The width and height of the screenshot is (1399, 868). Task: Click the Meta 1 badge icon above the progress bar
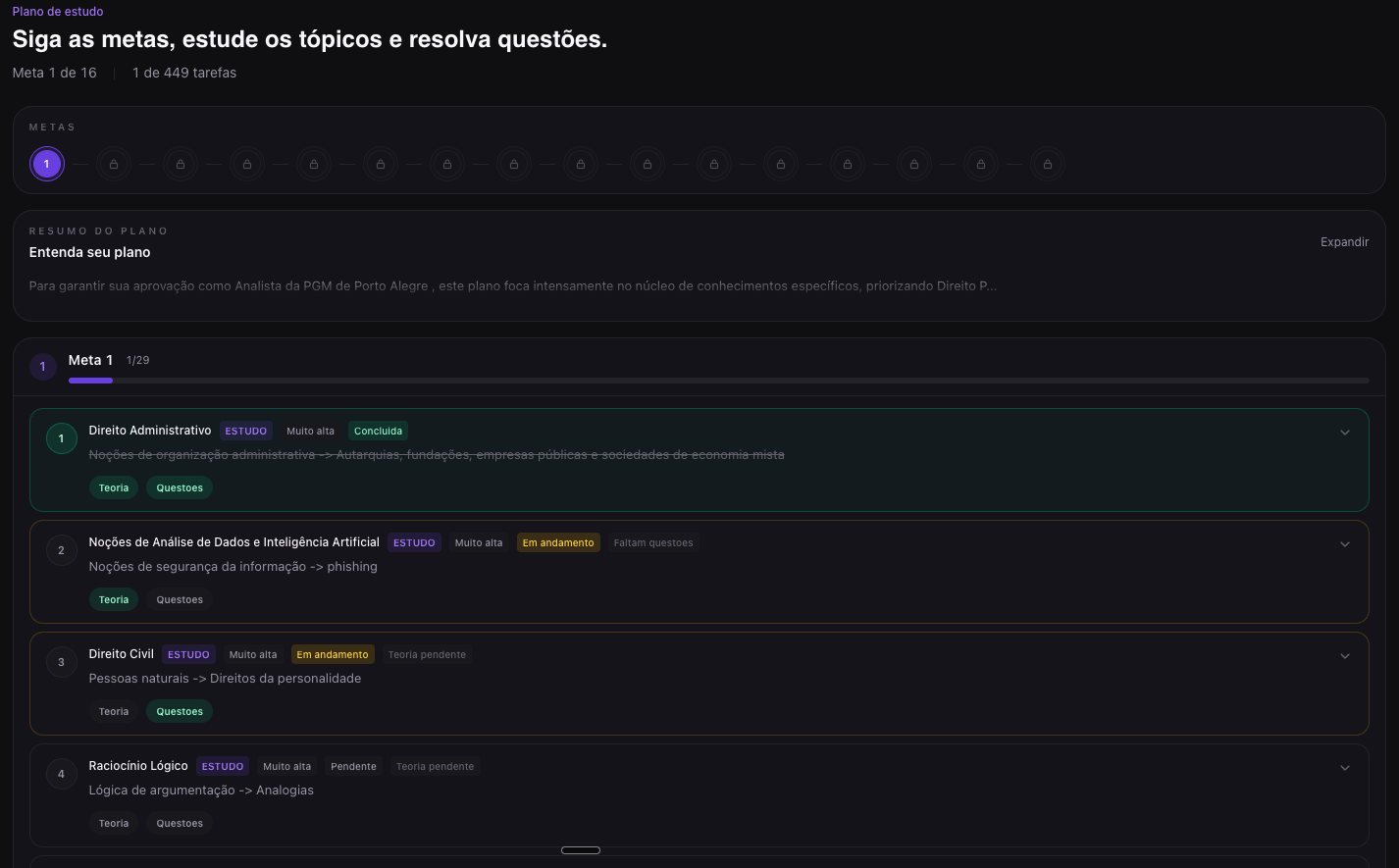pyautogui.click(x=42, y=366)
